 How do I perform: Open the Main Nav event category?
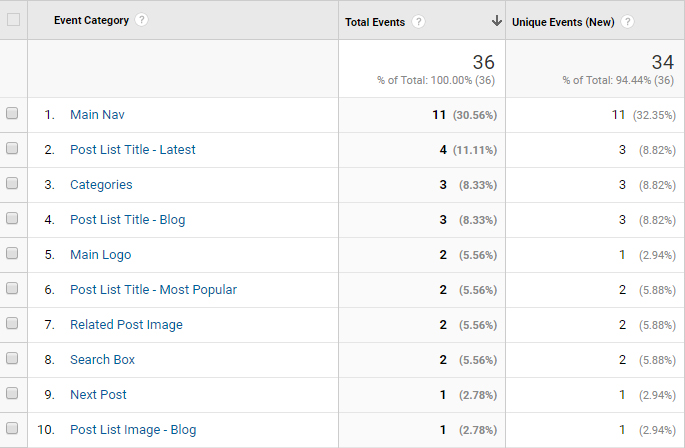(x=97, y=115)
